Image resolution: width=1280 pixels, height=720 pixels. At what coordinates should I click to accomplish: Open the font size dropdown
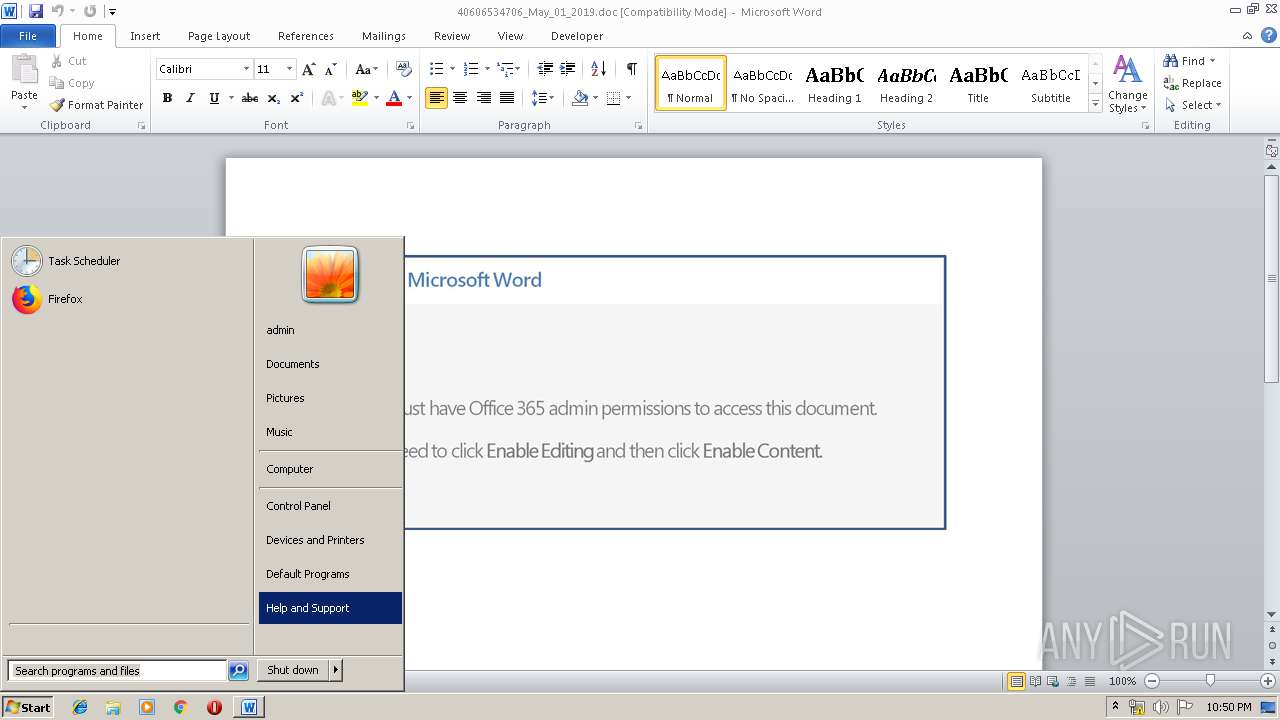[290, 69]
